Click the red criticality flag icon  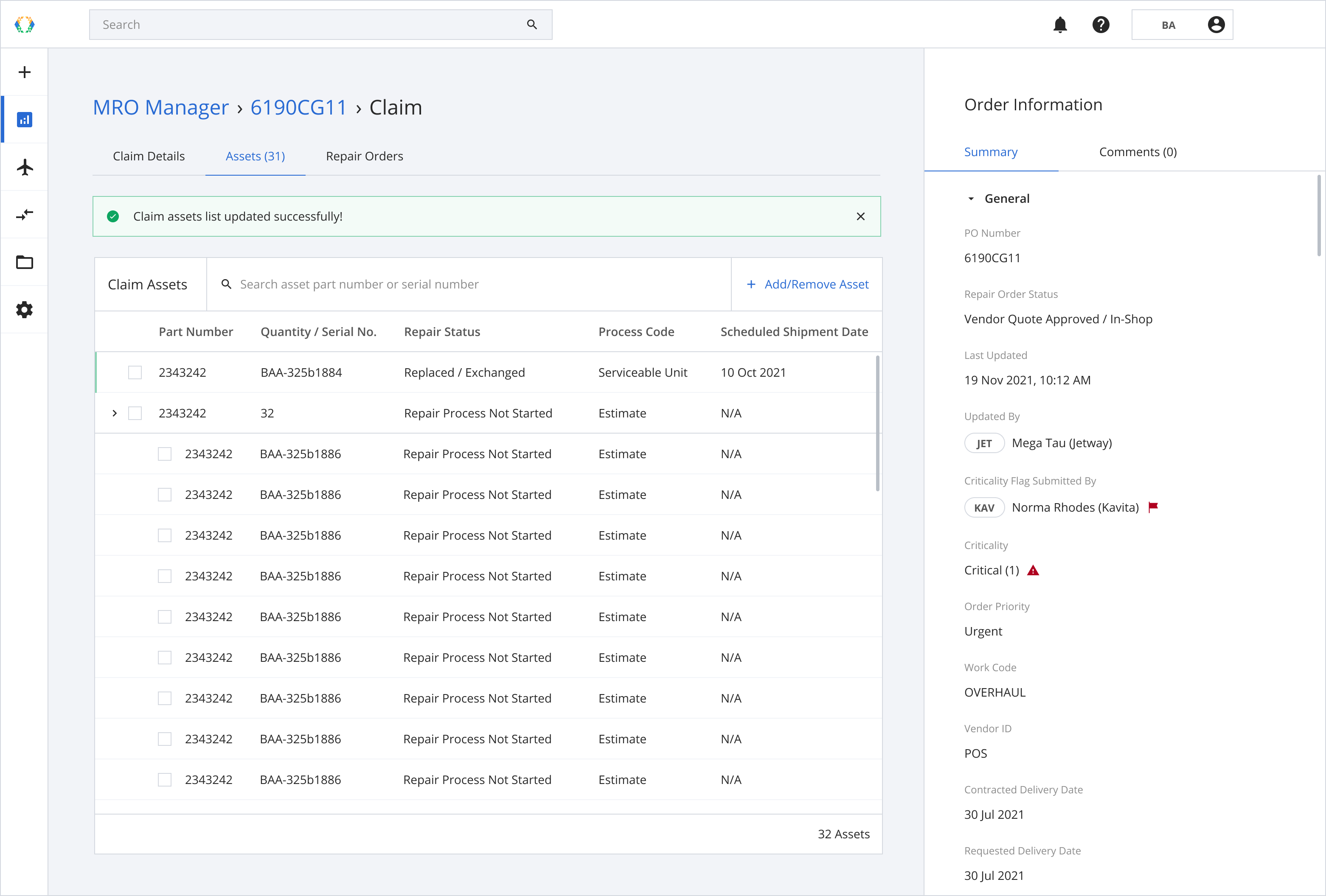pyautogui.click(x=1153, y=507)
